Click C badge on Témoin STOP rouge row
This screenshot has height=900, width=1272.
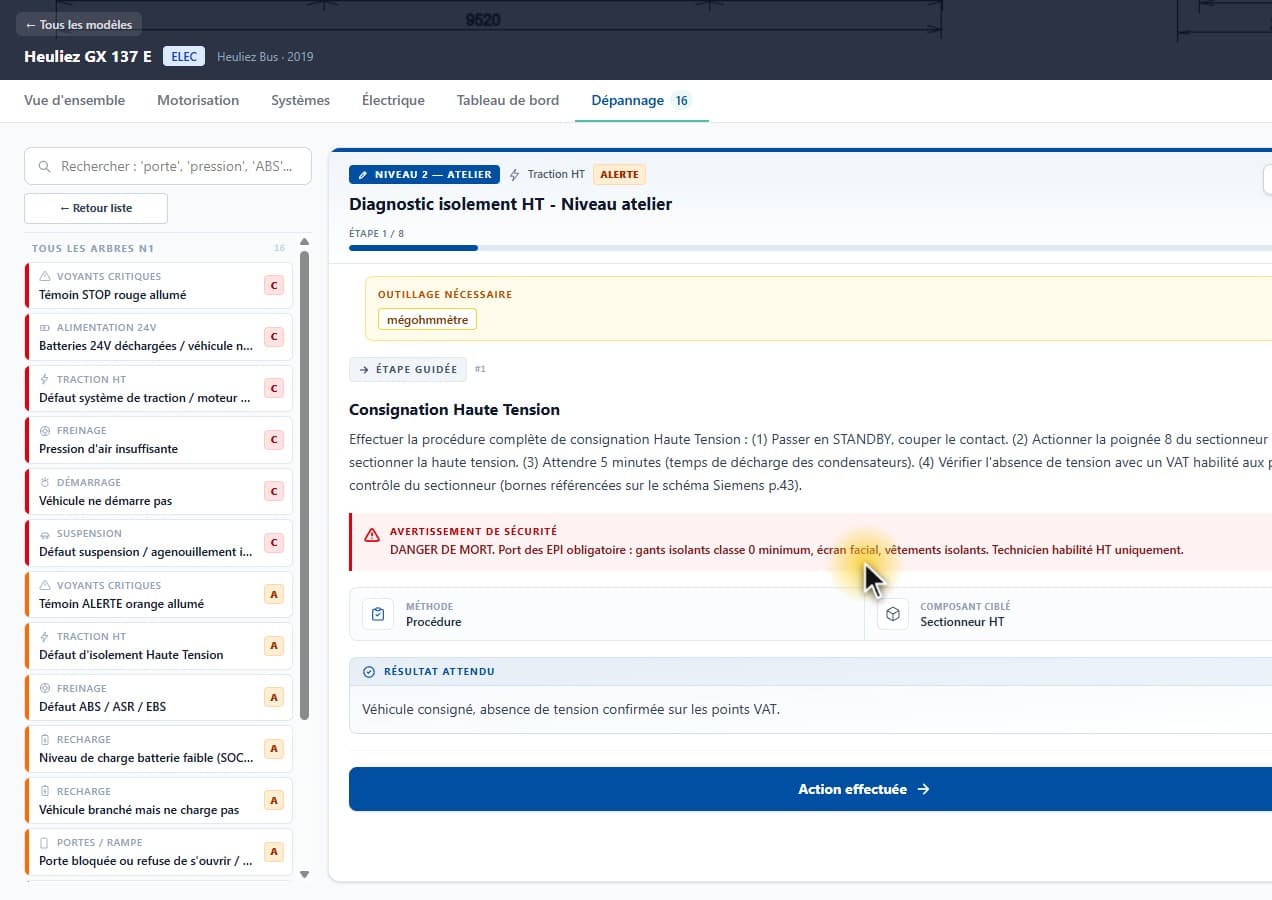click(273, 285)
